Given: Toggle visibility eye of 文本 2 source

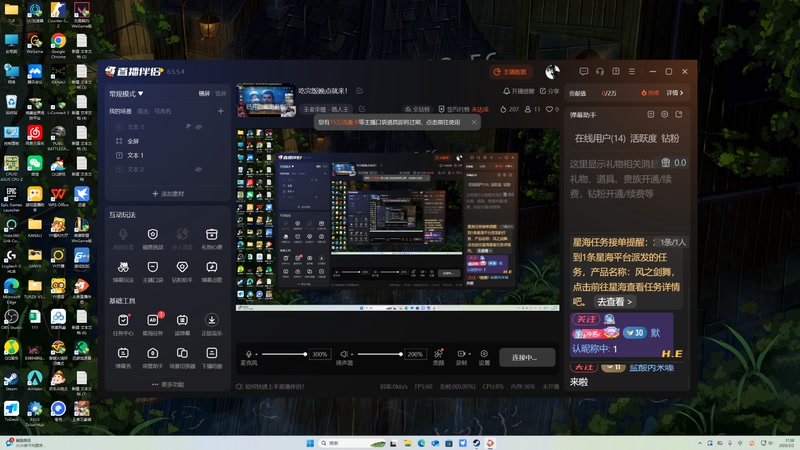Looking at the screenshot, I should (198, 169).
